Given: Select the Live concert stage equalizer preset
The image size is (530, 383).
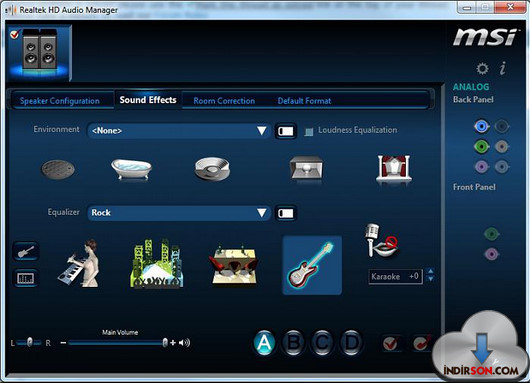Looking at the screenshot, I should coord(156,264).
